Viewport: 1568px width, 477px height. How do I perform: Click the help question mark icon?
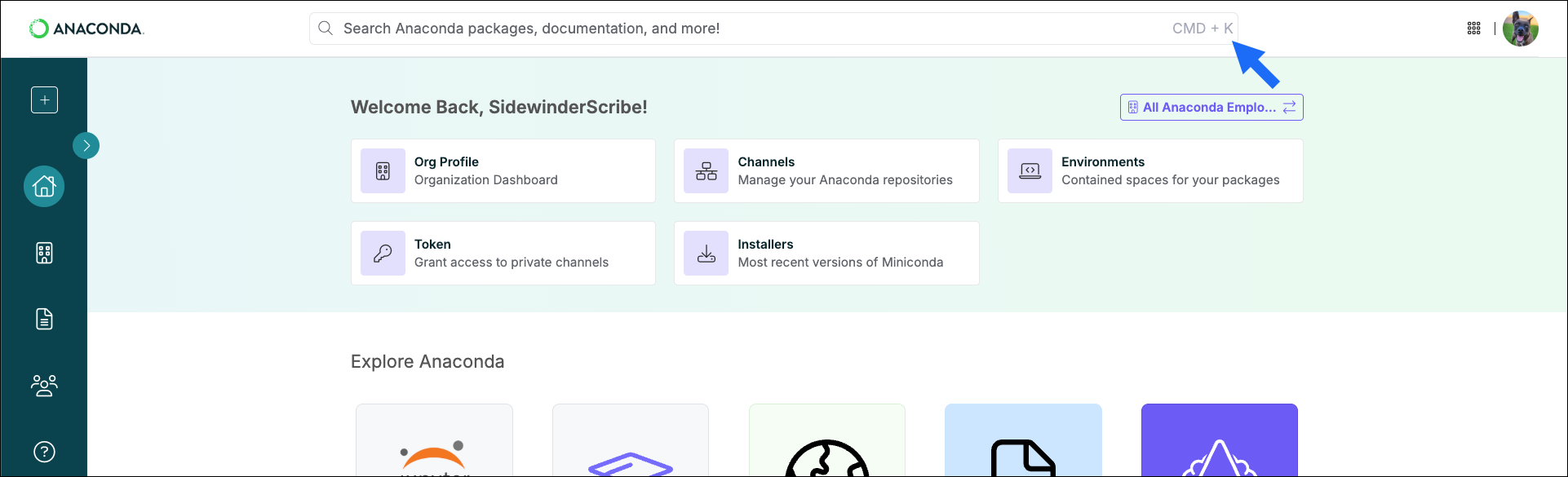click(x=43, y=451)
